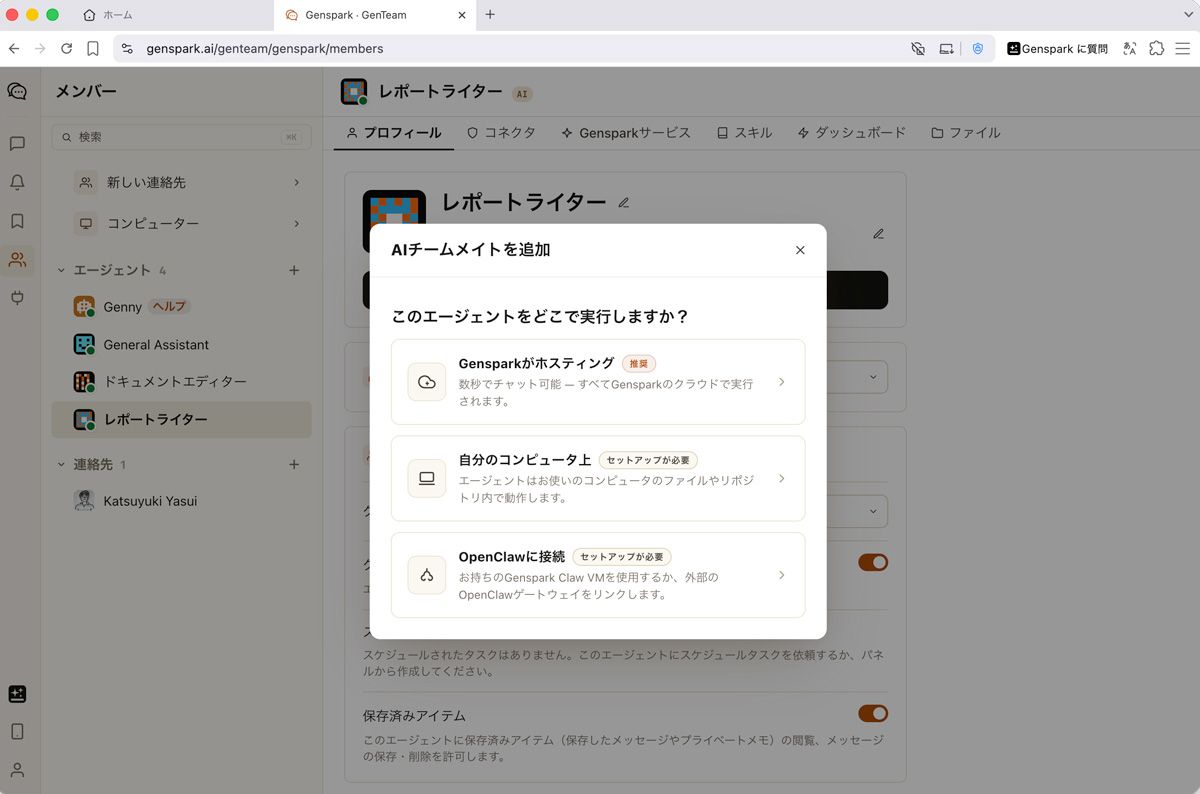
Task: Open the mobile device icon in rail
Action: pyautogui.click(x=17, y=731)
